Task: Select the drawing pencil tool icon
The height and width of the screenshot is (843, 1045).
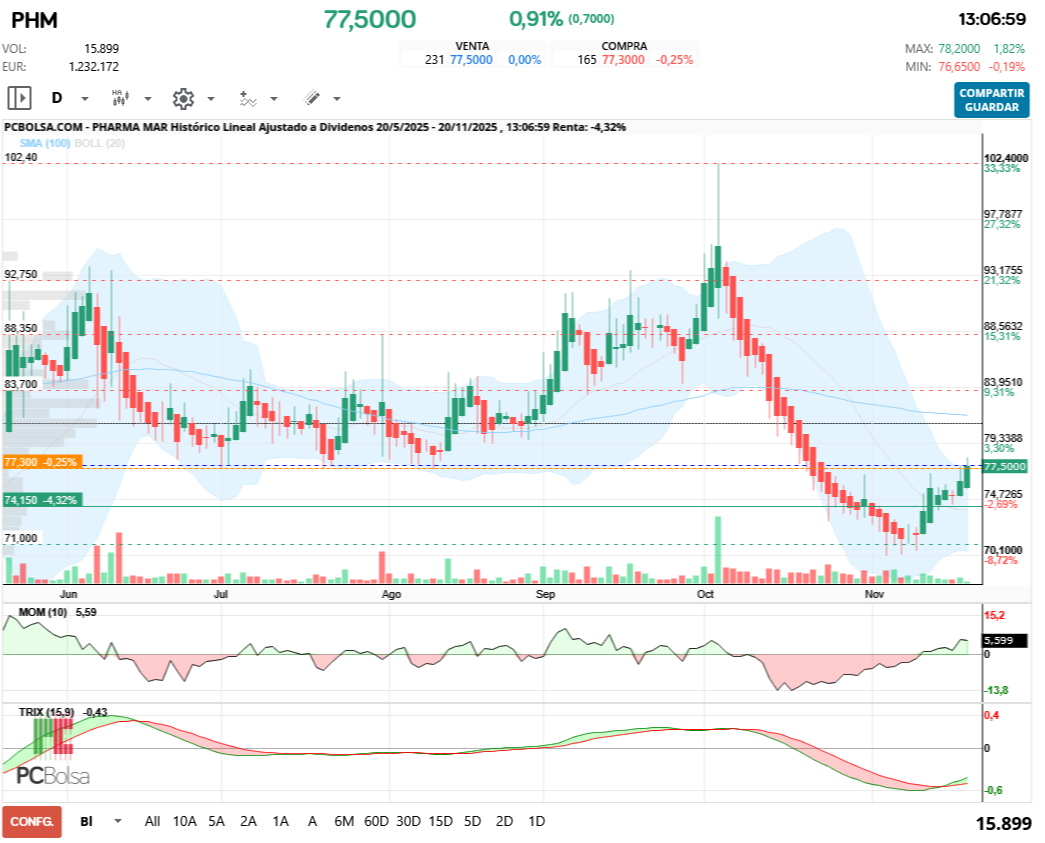Action: tap(311, 98)
